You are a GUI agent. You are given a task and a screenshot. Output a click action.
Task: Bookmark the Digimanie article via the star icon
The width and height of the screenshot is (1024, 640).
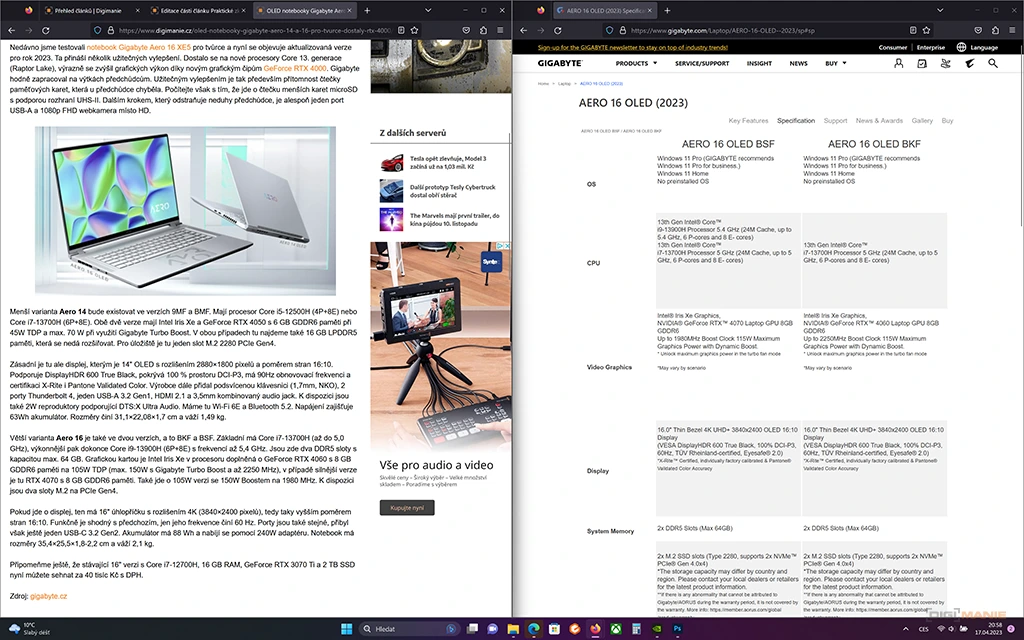413,30
